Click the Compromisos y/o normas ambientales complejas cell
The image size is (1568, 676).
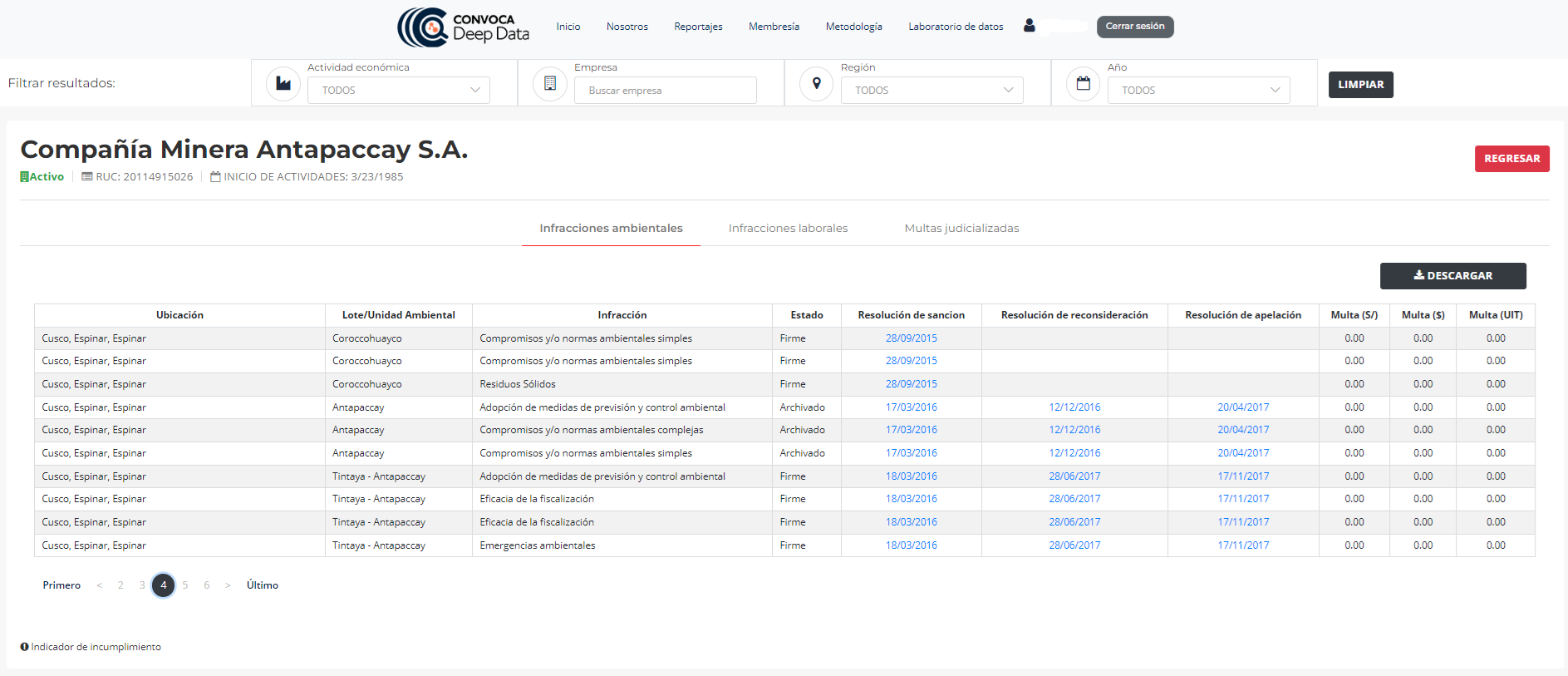click(622, 430)
